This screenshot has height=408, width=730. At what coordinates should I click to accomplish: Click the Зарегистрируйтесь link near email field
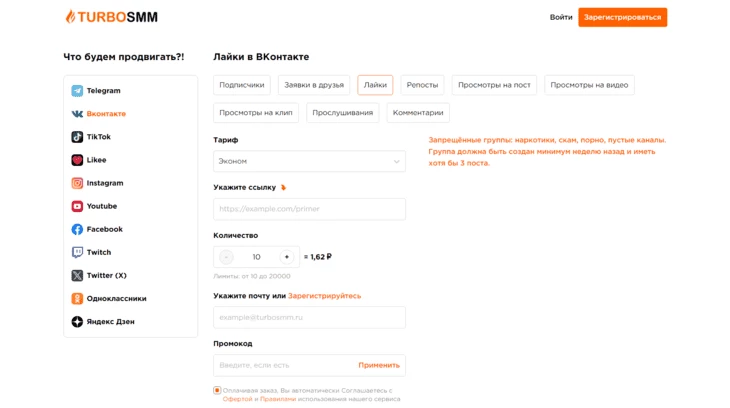[x=324, y=296]
